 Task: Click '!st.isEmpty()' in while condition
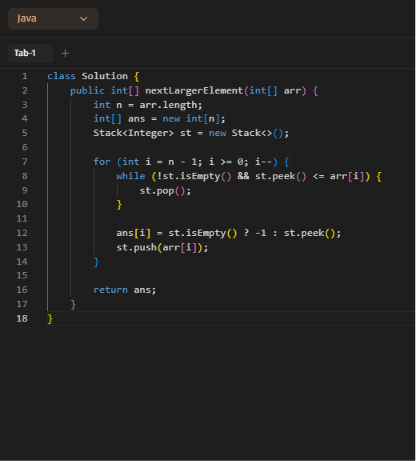pos(194,176)
